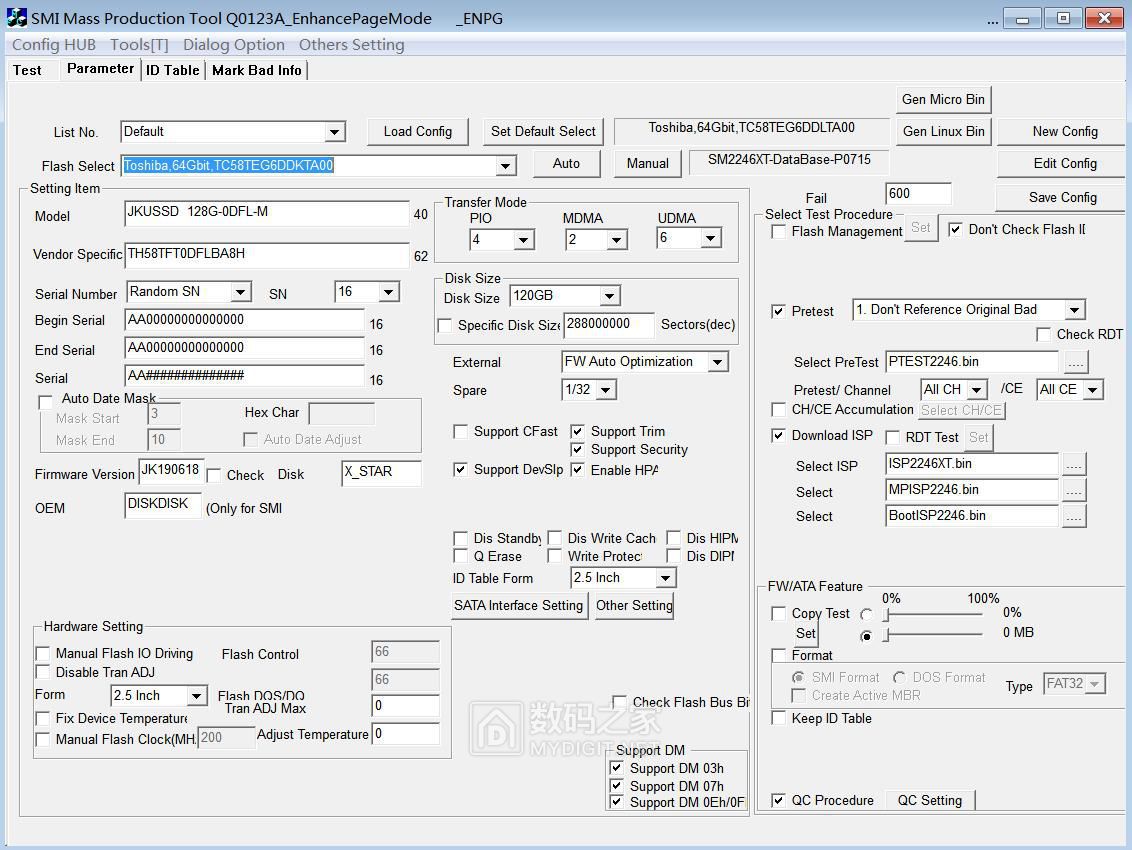Enable Manual Flash IO Driving checkbox
Viewport: 1132px width, 850px height.
(43, 654)
